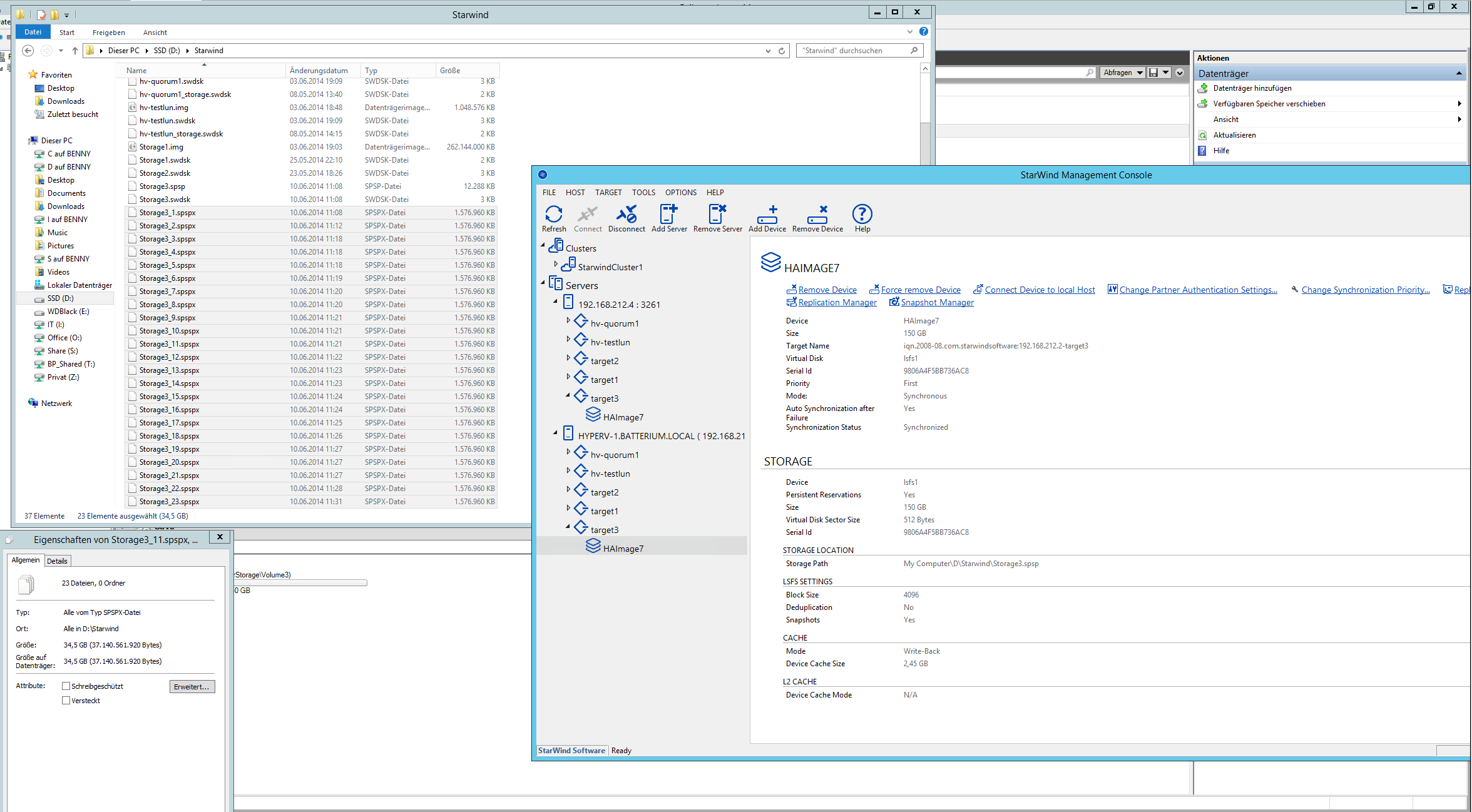The height and width of the screenshot is (812, 1472).
Task: Click Refresh in StarWind toolbar
Action: 553,219
